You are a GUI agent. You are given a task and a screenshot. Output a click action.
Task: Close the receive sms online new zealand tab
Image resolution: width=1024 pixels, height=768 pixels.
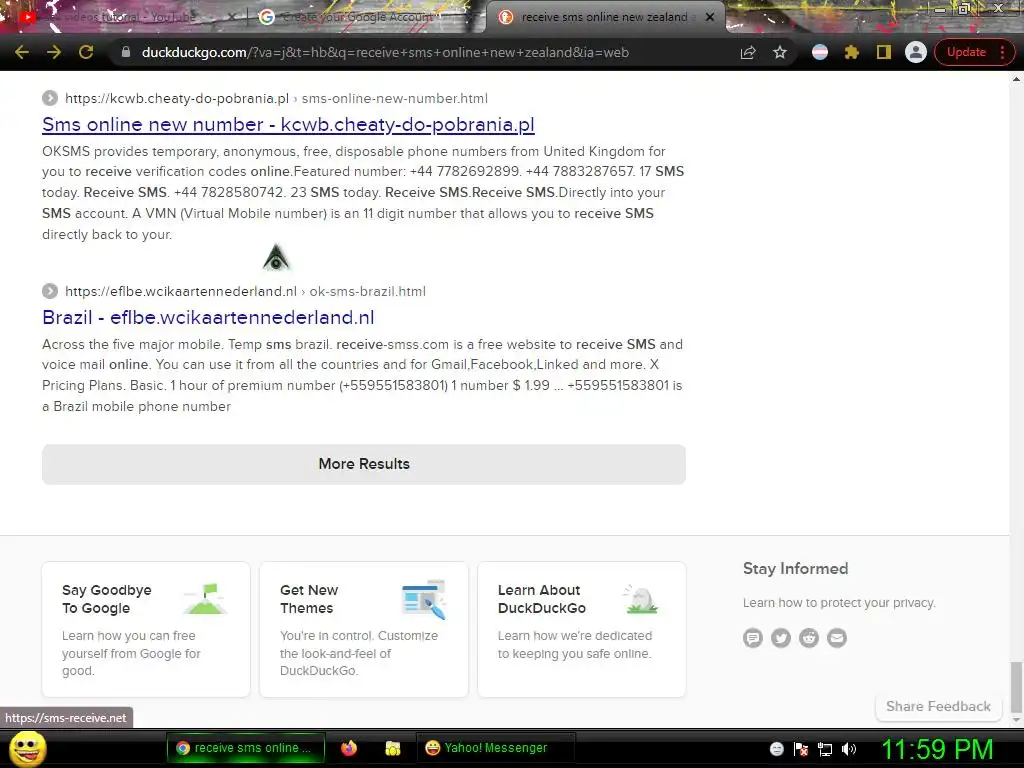click(x=710, y=17)
